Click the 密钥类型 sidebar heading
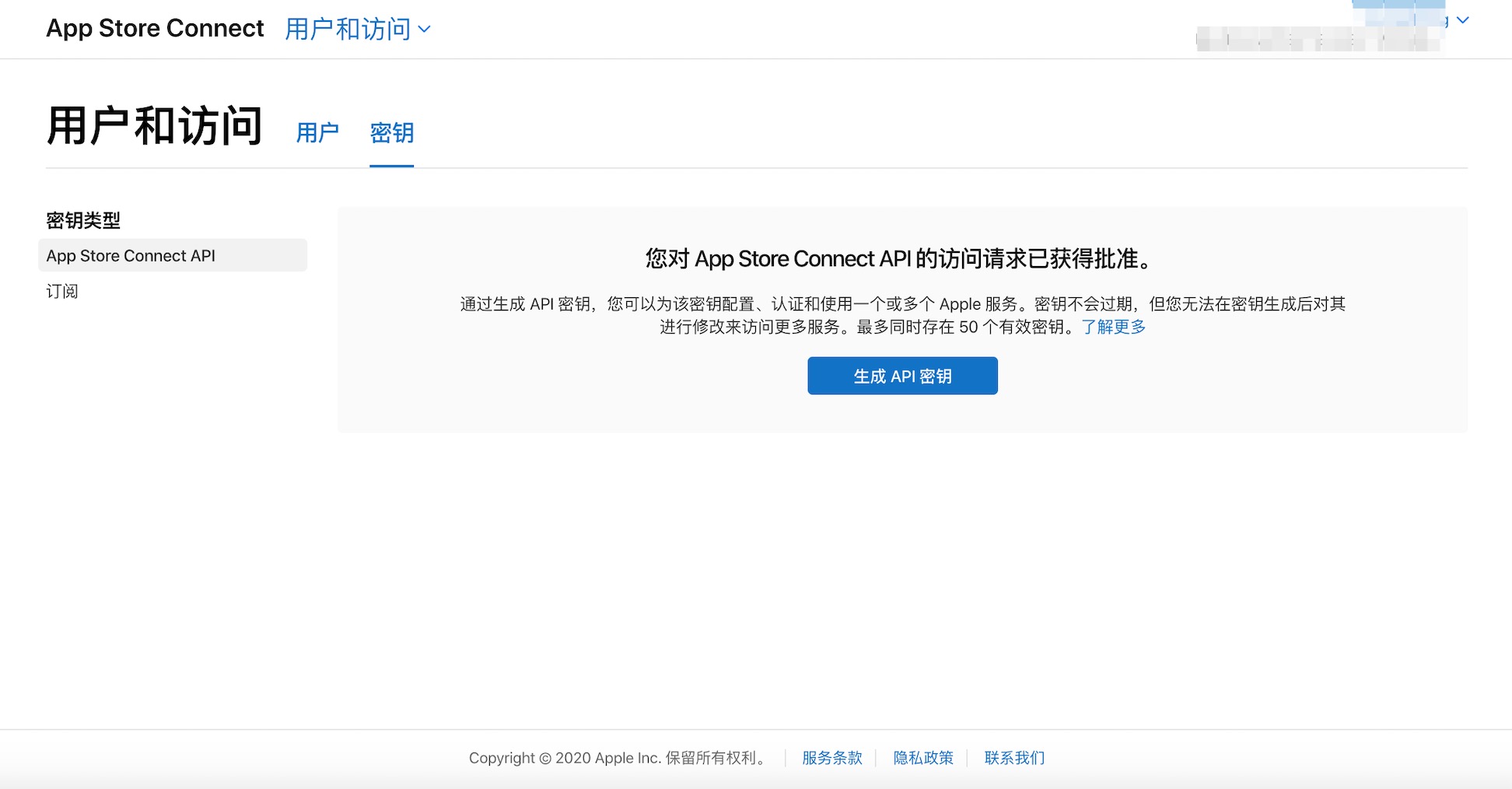Viewport: 1512px width, 789px height. click(x=83, y=220)
